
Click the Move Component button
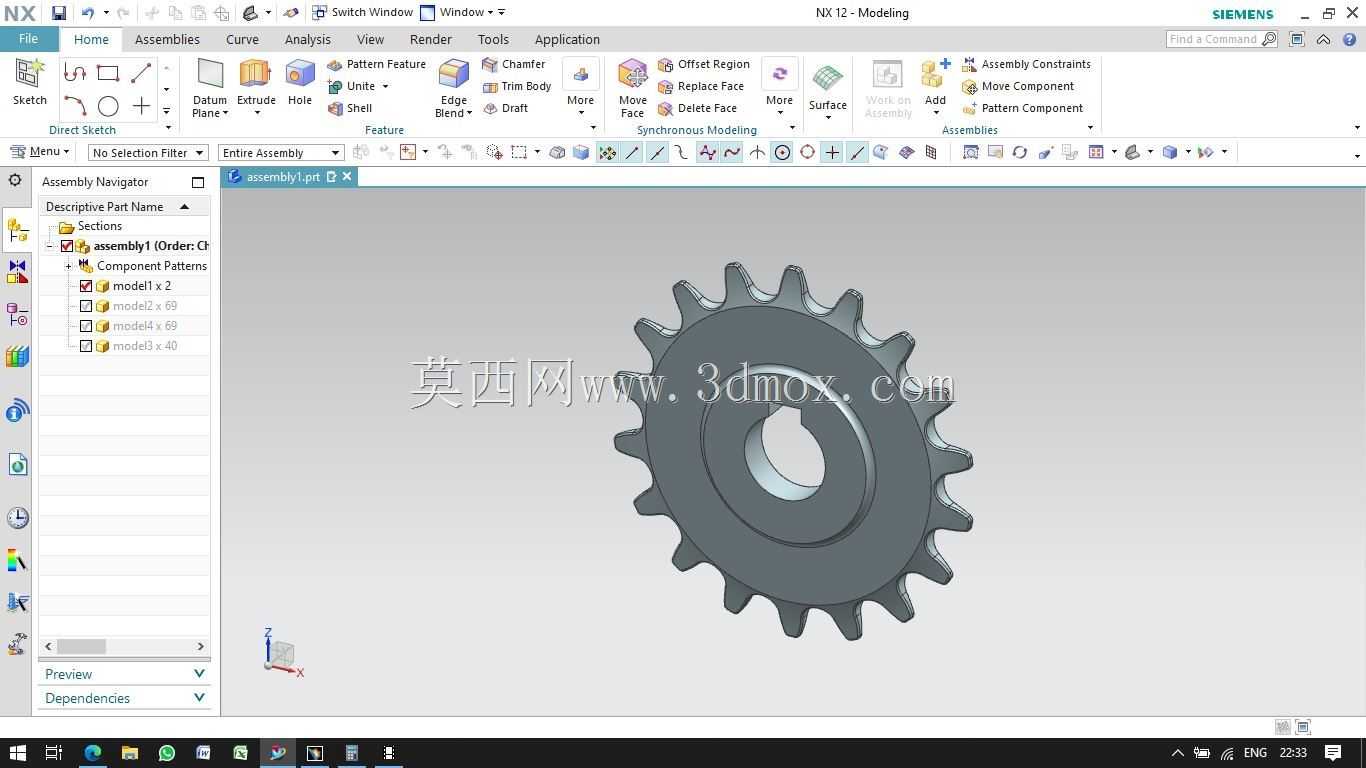1018,86
